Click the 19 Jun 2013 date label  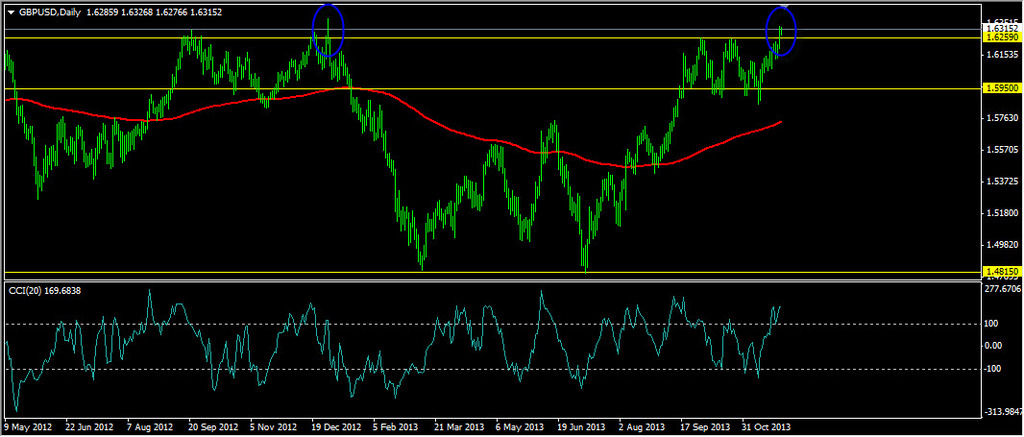pos(583,427)
